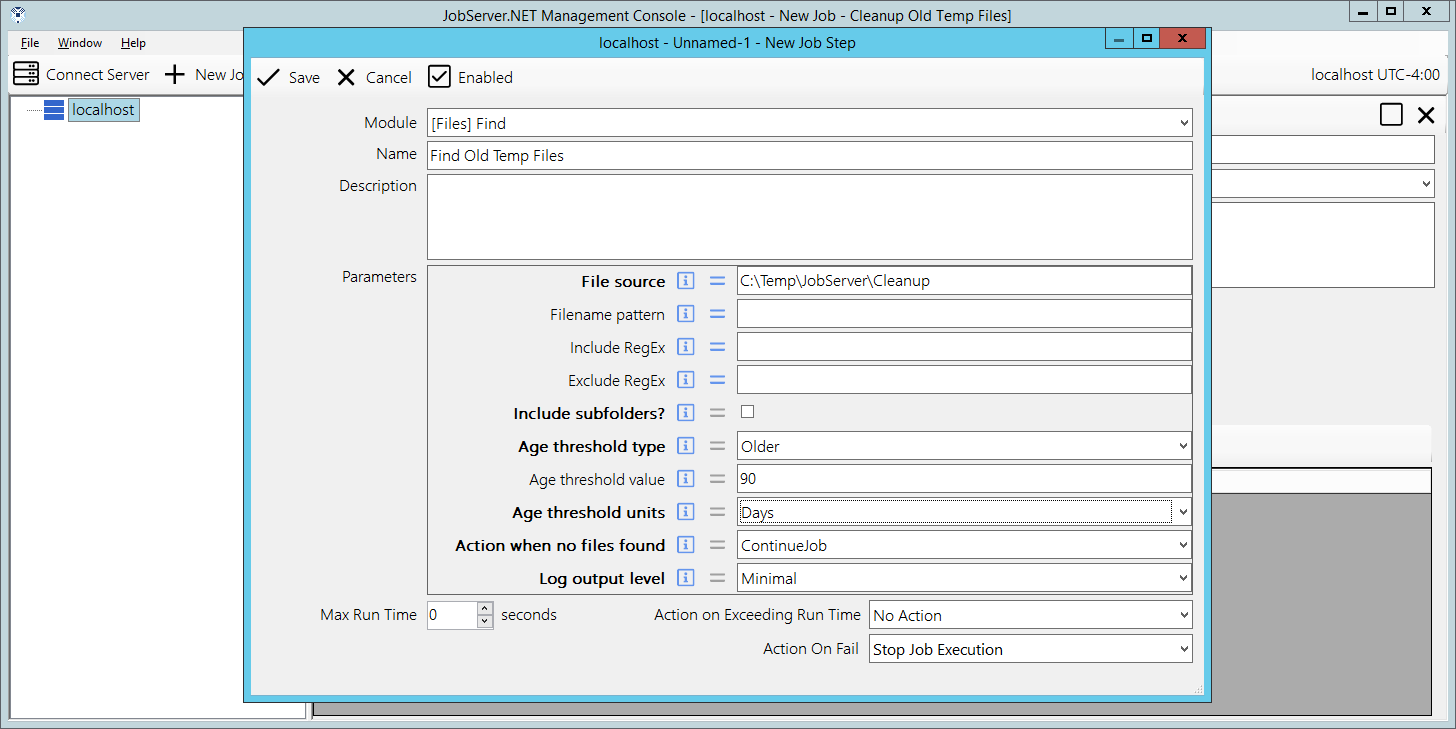
Task: Open info for Age threshold type
Action: tap(685, 446)
